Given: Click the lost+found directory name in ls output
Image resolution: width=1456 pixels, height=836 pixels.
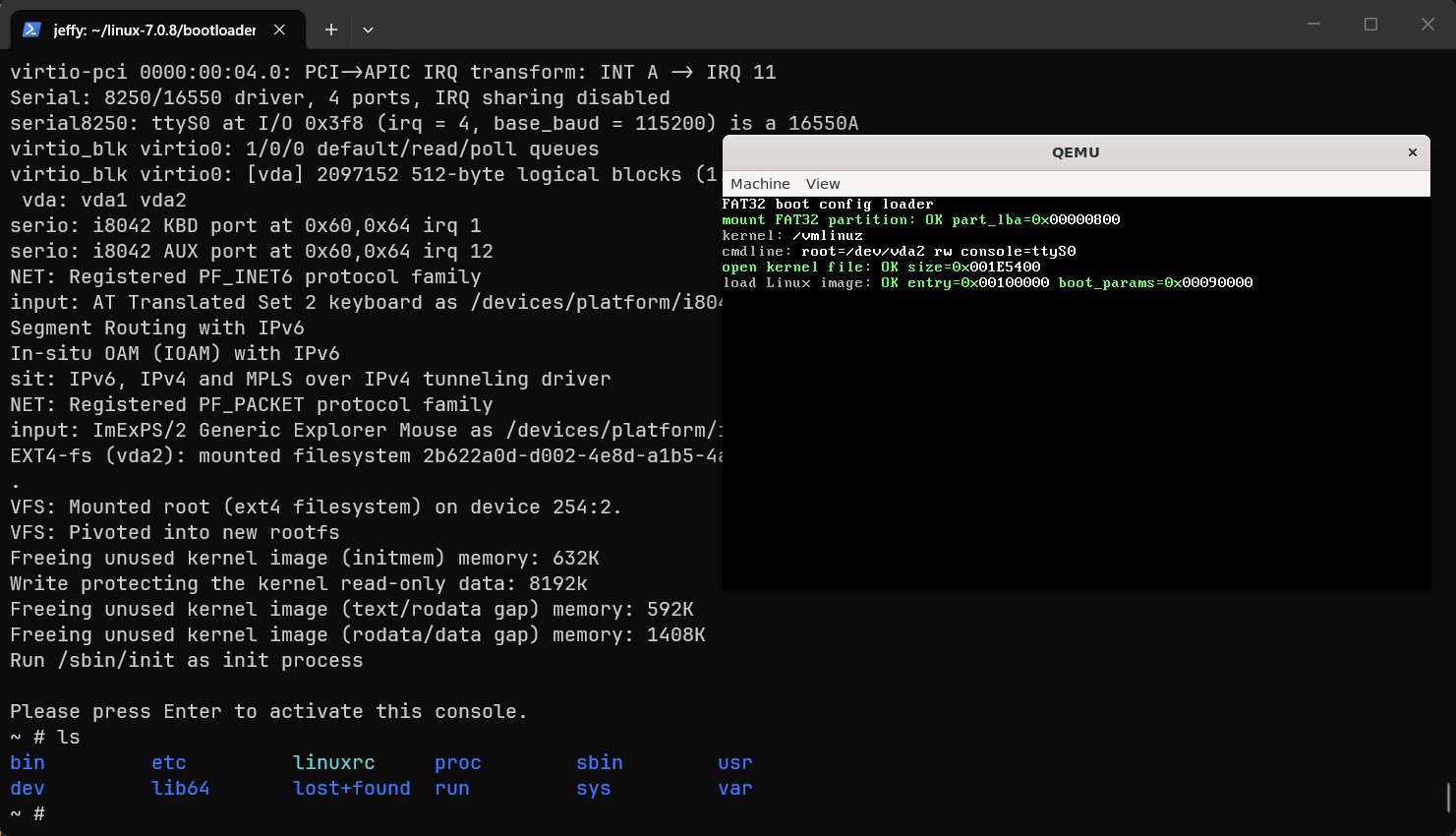Looking at the screenshot, I should 352,789.
